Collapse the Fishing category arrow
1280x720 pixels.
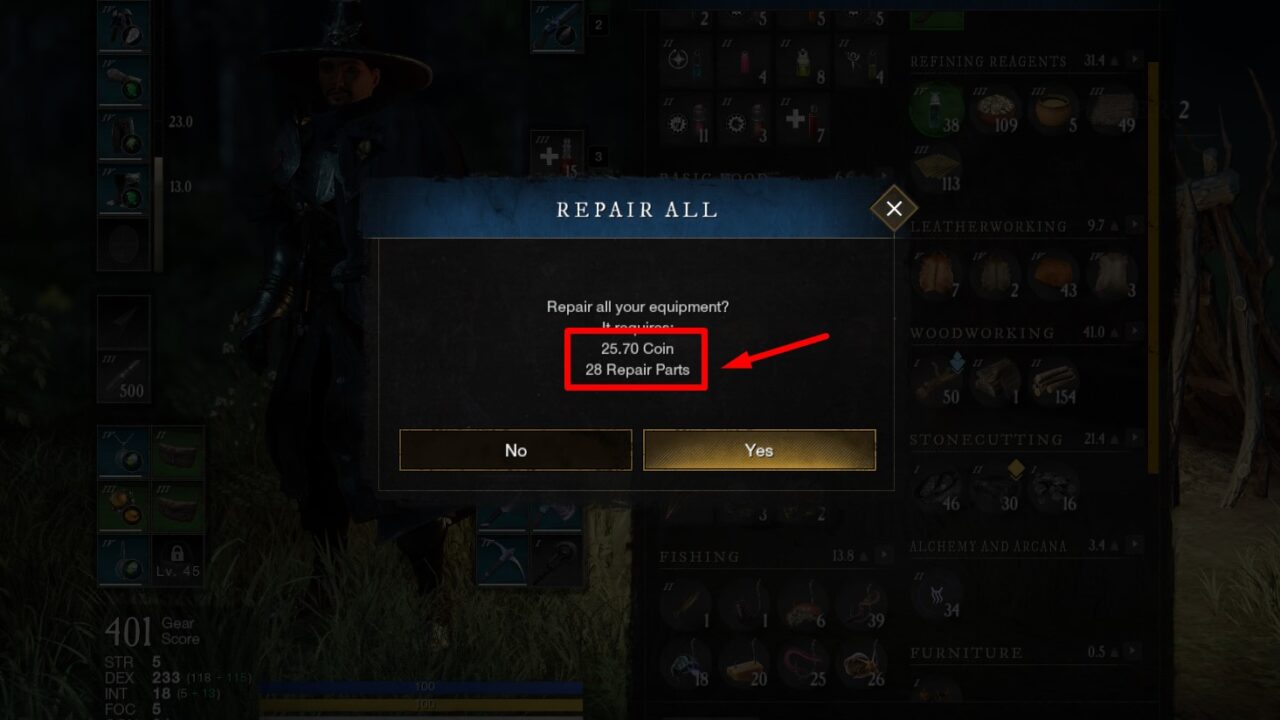(x=883, y=555)
